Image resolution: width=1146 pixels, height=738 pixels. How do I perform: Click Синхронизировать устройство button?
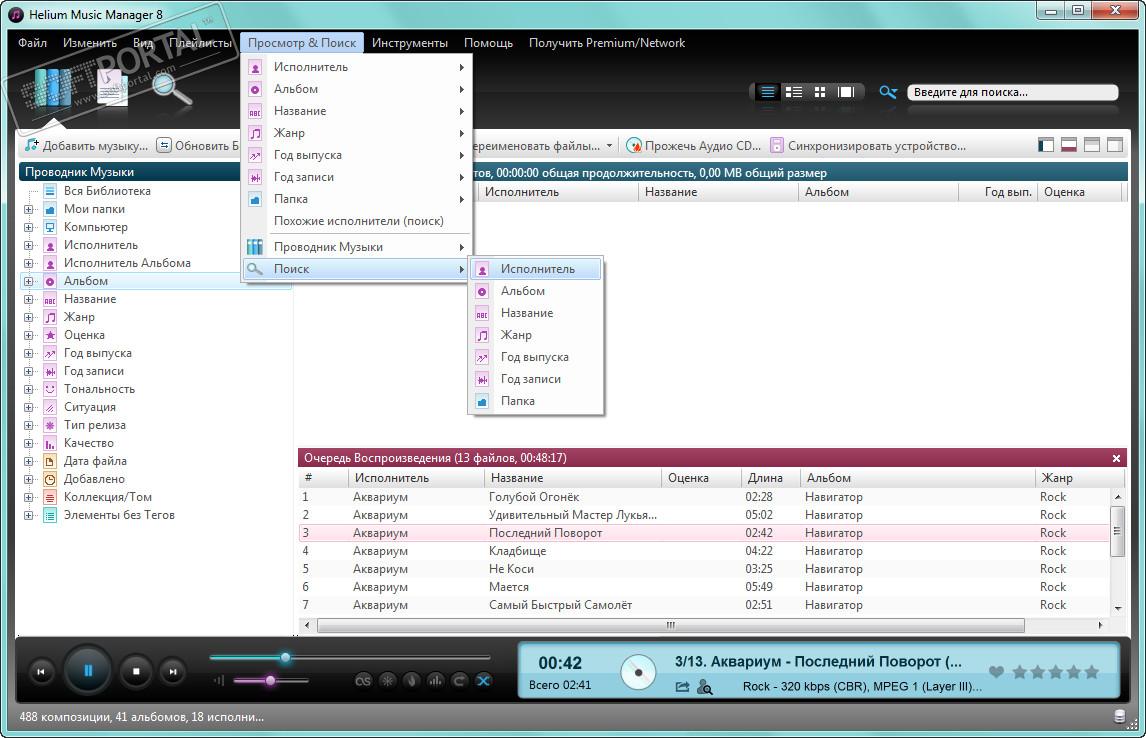click(x=868, y=145)
